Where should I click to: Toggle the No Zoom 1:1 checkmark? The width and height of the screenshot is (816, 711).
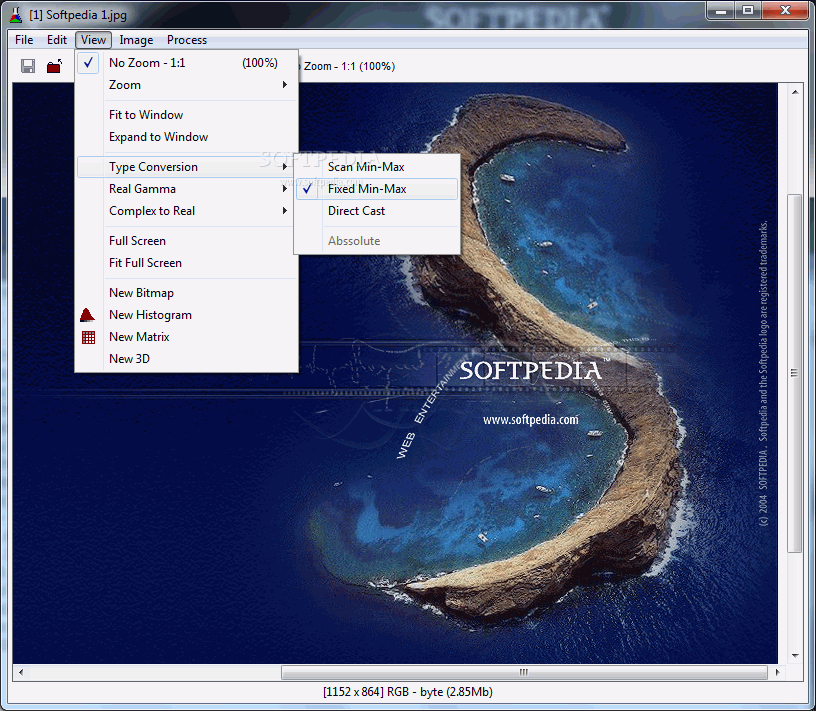(88, 63)
